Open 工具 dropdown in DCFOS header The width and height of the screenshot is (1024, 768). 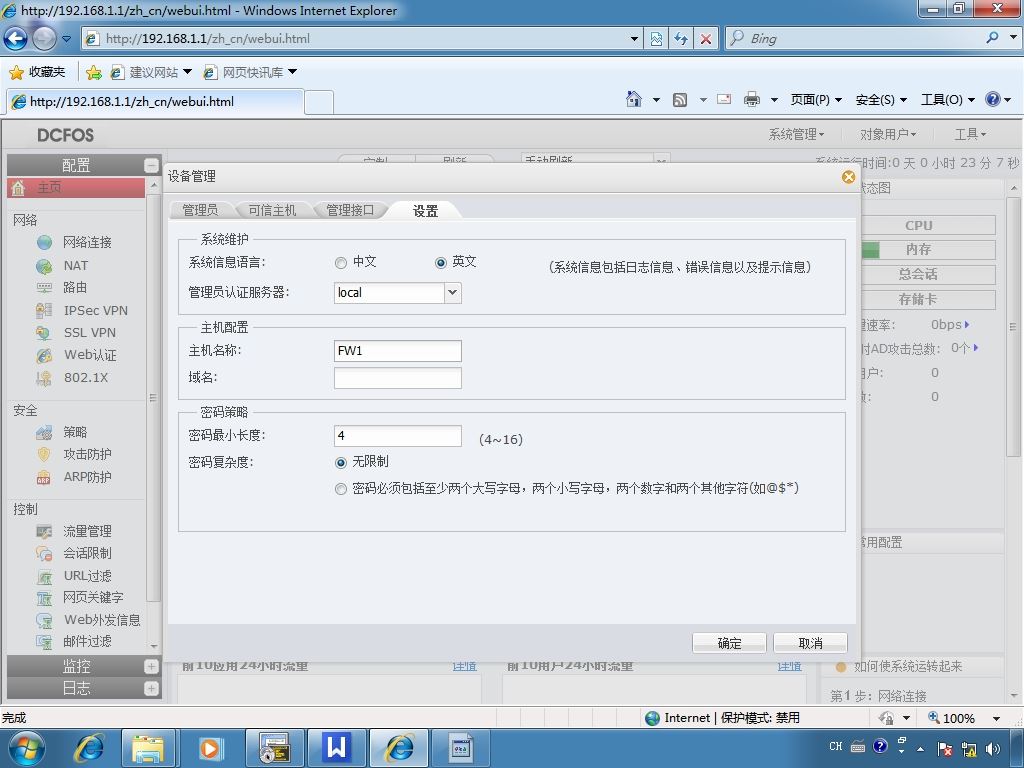[x=970, y=135]
